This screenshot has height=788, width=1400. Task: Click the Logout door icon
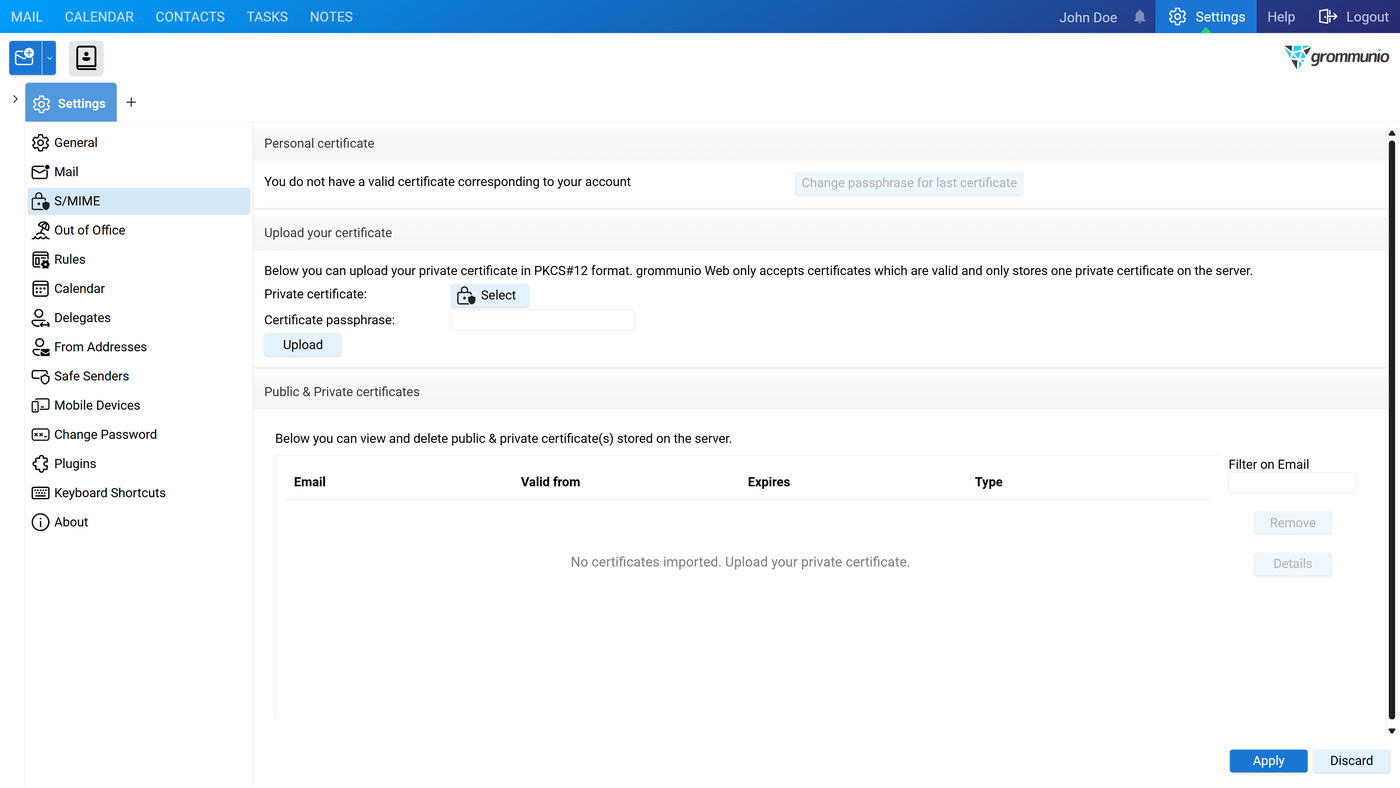(x=1328, y=17)
